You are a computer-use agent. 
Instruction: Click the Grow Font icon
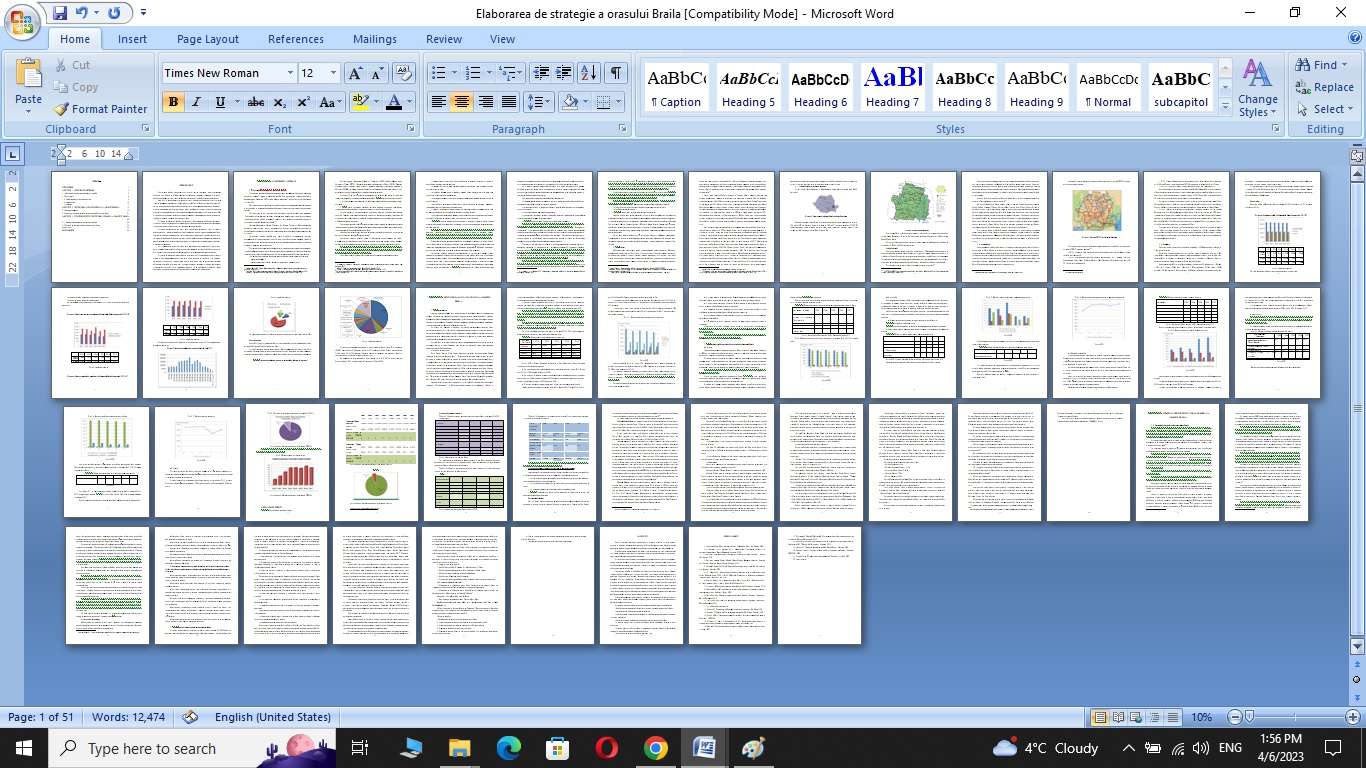[x=355, y=73]
